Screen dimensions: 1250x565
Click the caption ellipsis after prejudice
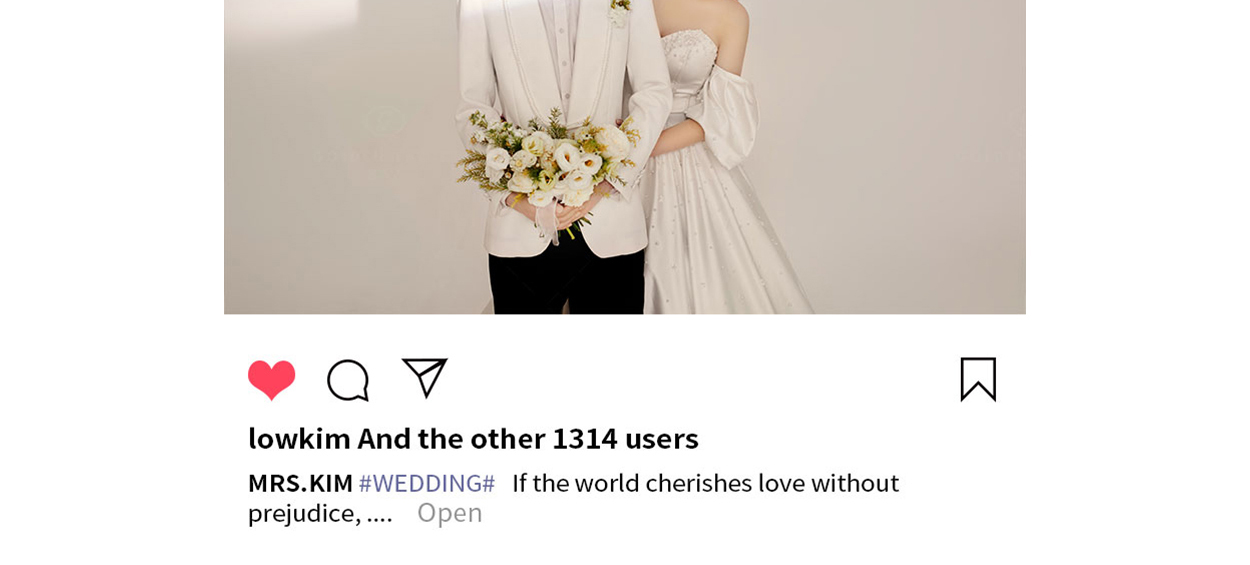(379, 514)
